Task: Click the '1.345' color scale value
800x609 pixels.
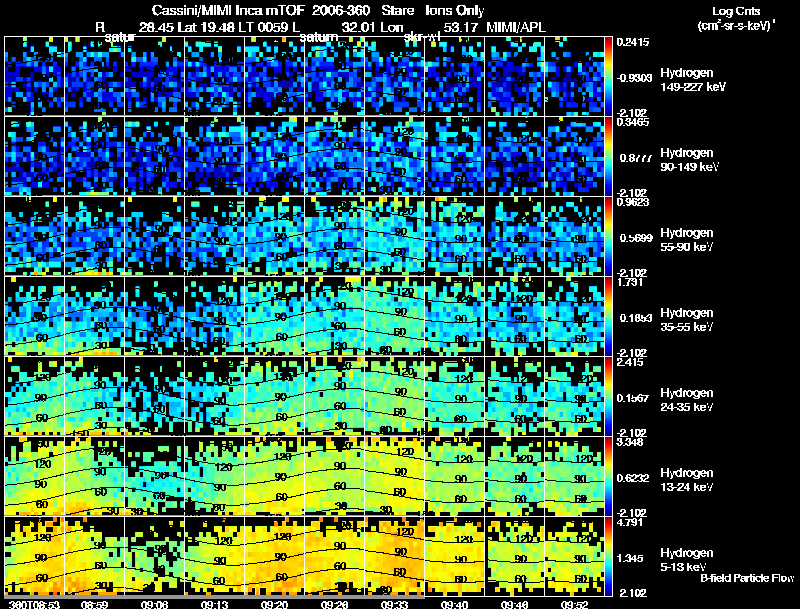Action: pyautogui.click(x=630, y=559)
